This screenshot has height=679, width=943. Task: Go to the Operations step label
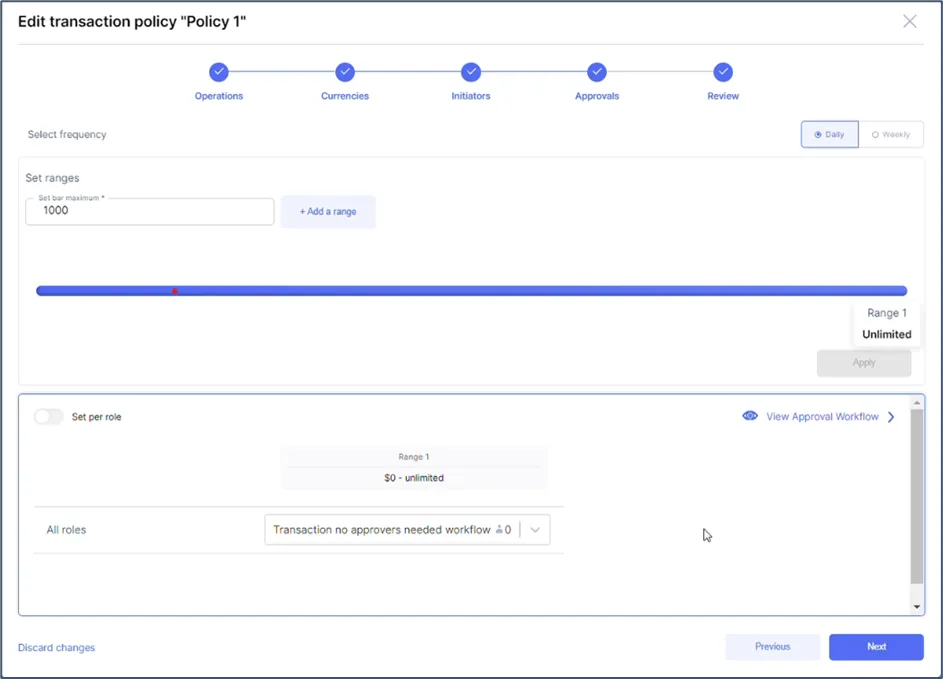(x=219, y=96)
